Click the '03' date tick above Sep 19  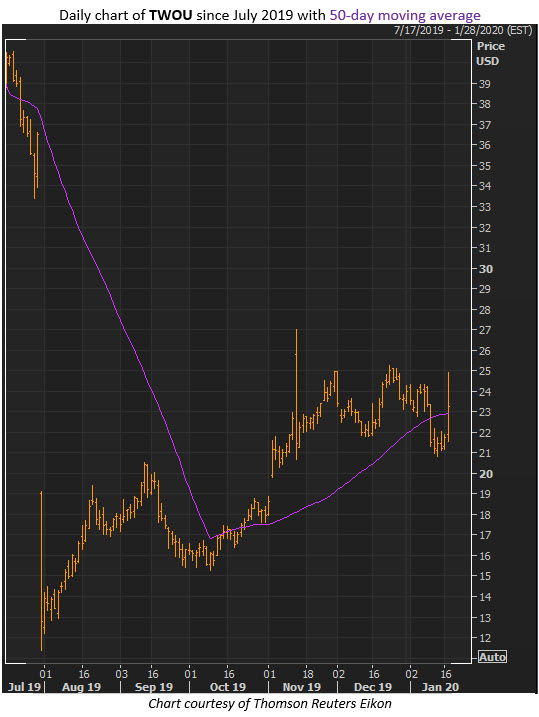(x=121, y=674)
